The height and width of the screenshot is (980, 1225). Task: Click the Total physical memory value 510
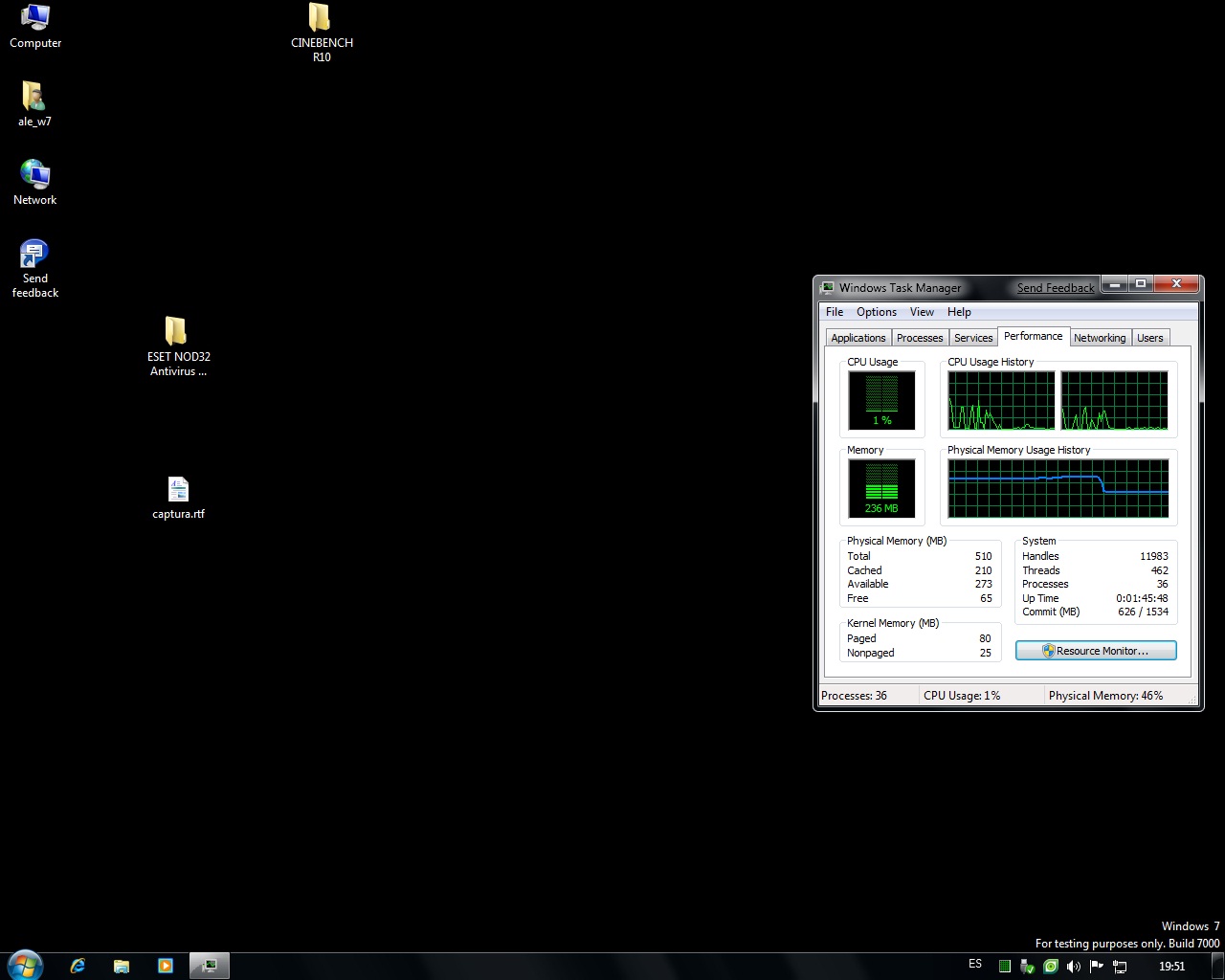pyautogui.click(x=984, y=556)
